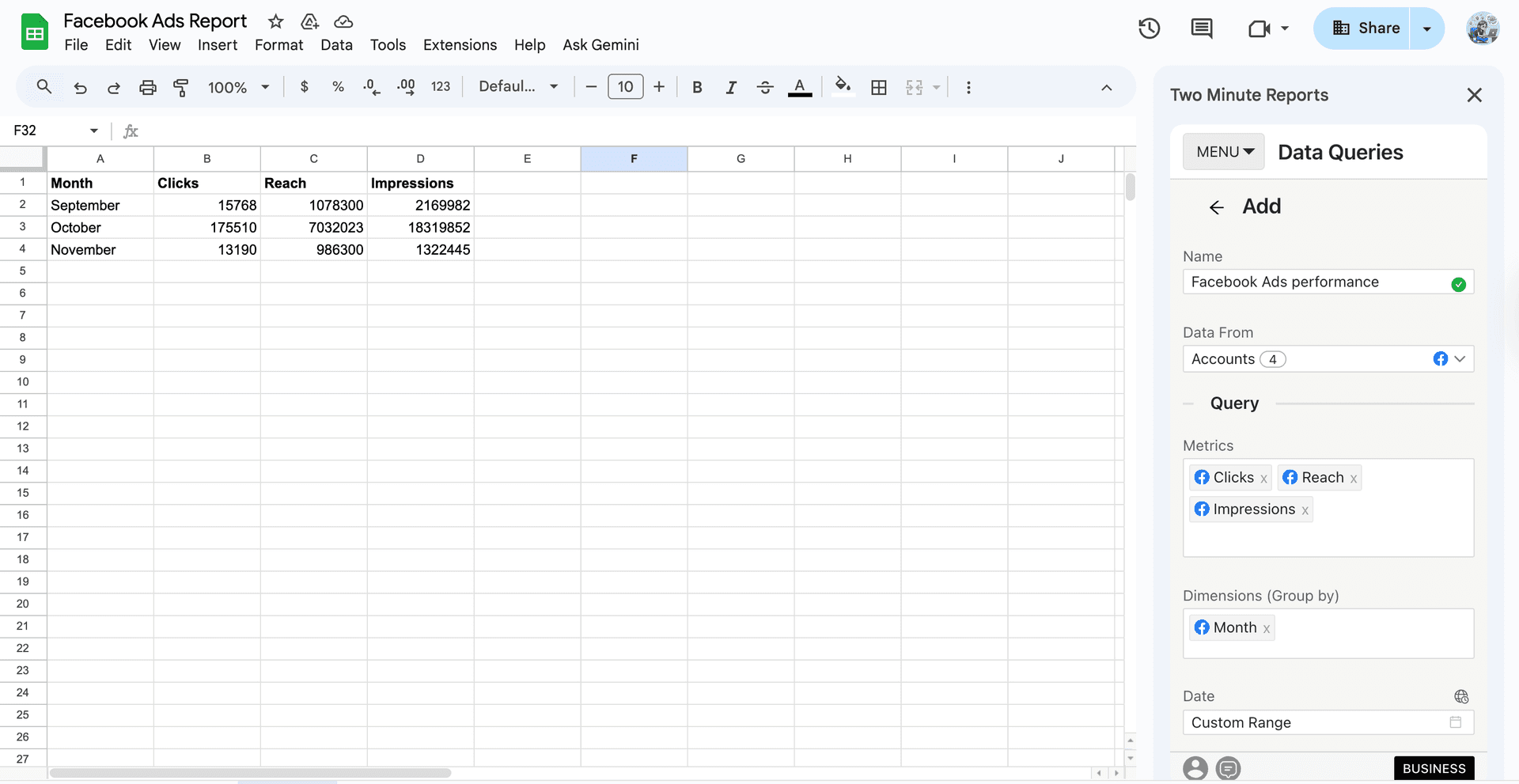1519x784 pixels.
Task: Open the comments panel
Action: pyautogui.click(x=1201, y=28)
